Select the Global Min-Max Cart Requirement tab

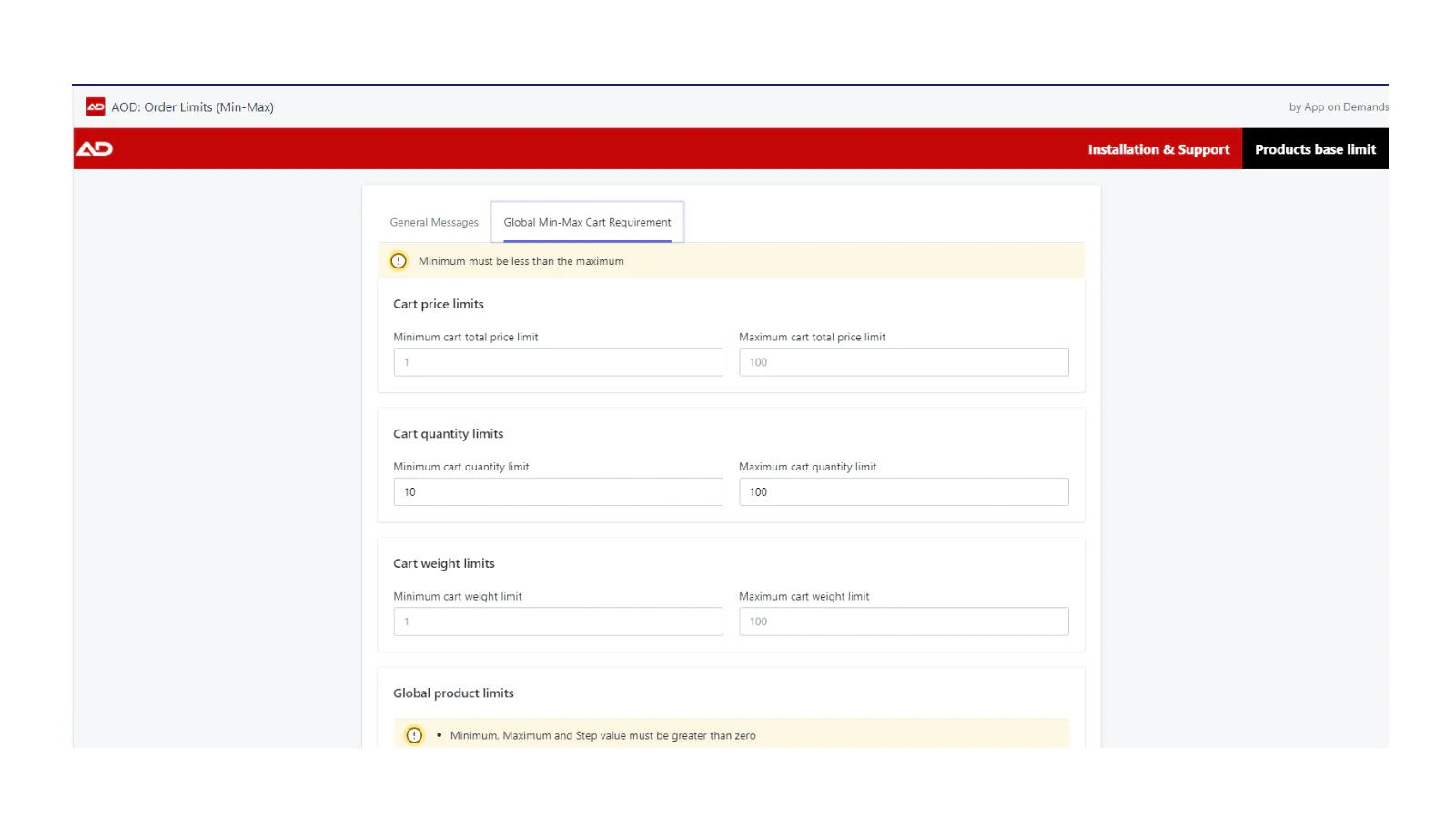(587, 222)
